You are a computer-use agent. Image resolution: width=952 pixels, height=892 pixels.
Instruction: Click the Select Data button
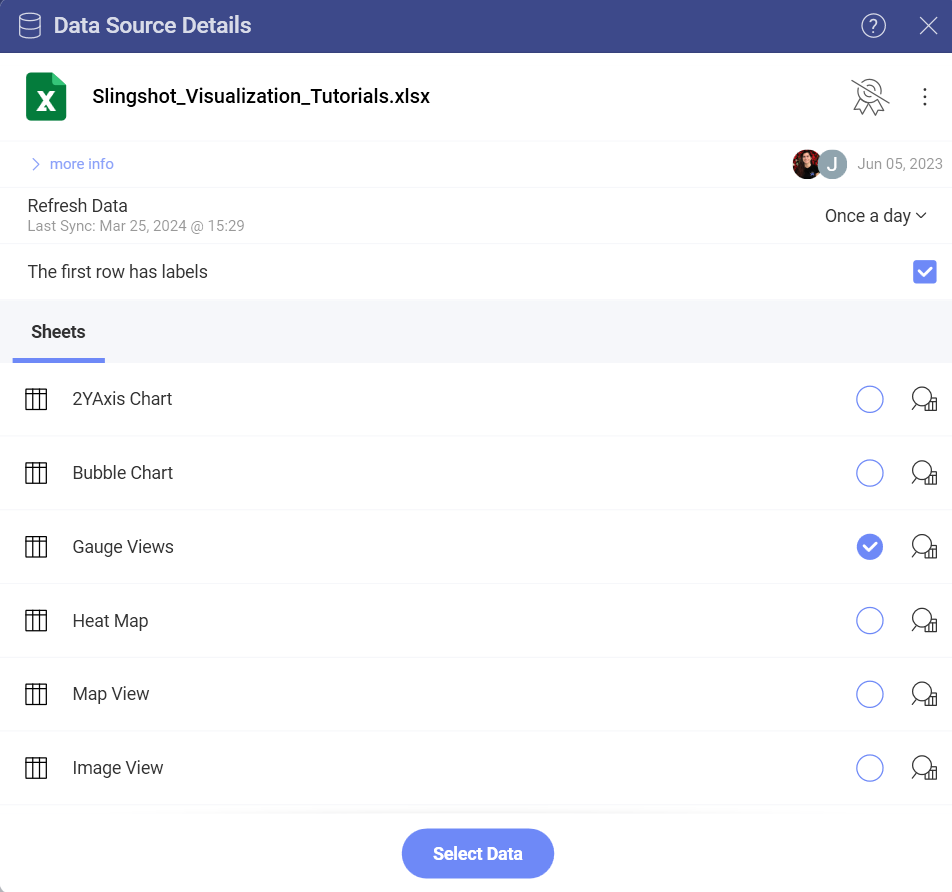click(x=477, y=853)
